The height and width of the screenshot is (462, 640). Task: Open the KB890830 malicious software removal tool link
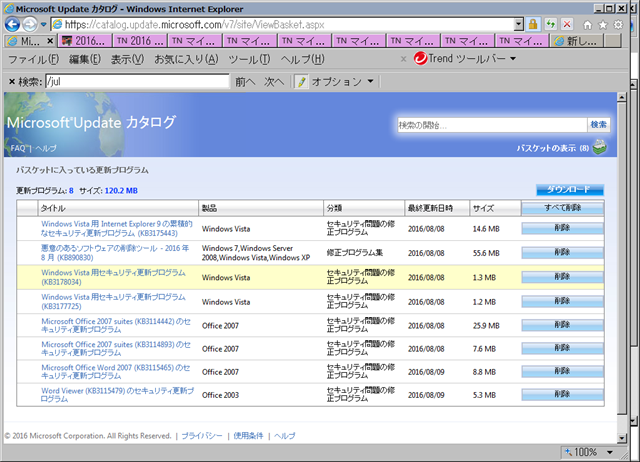click(x=115, y=253)
